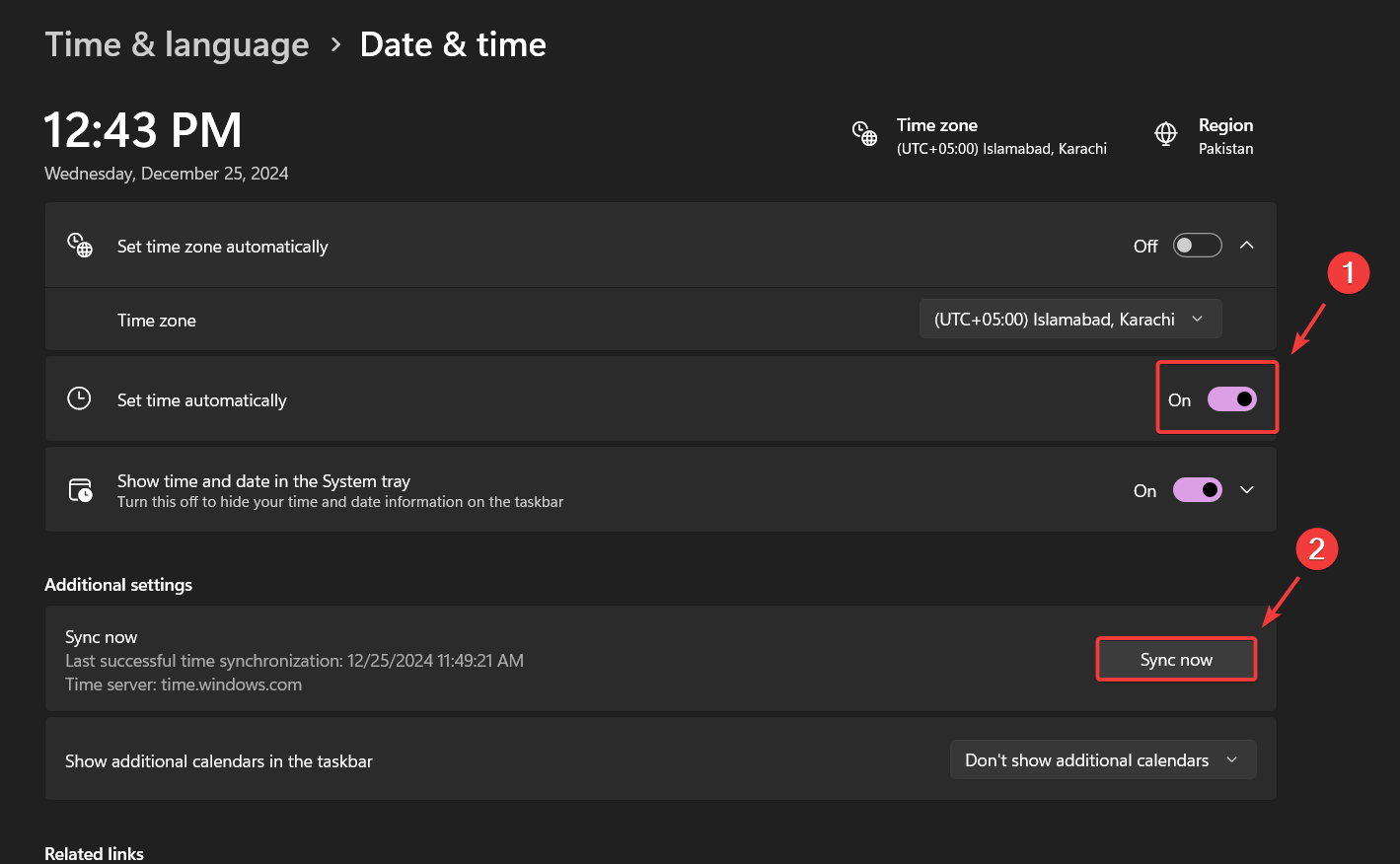Click the Show additional calendars in taskbar row

[x=219, y=761]
